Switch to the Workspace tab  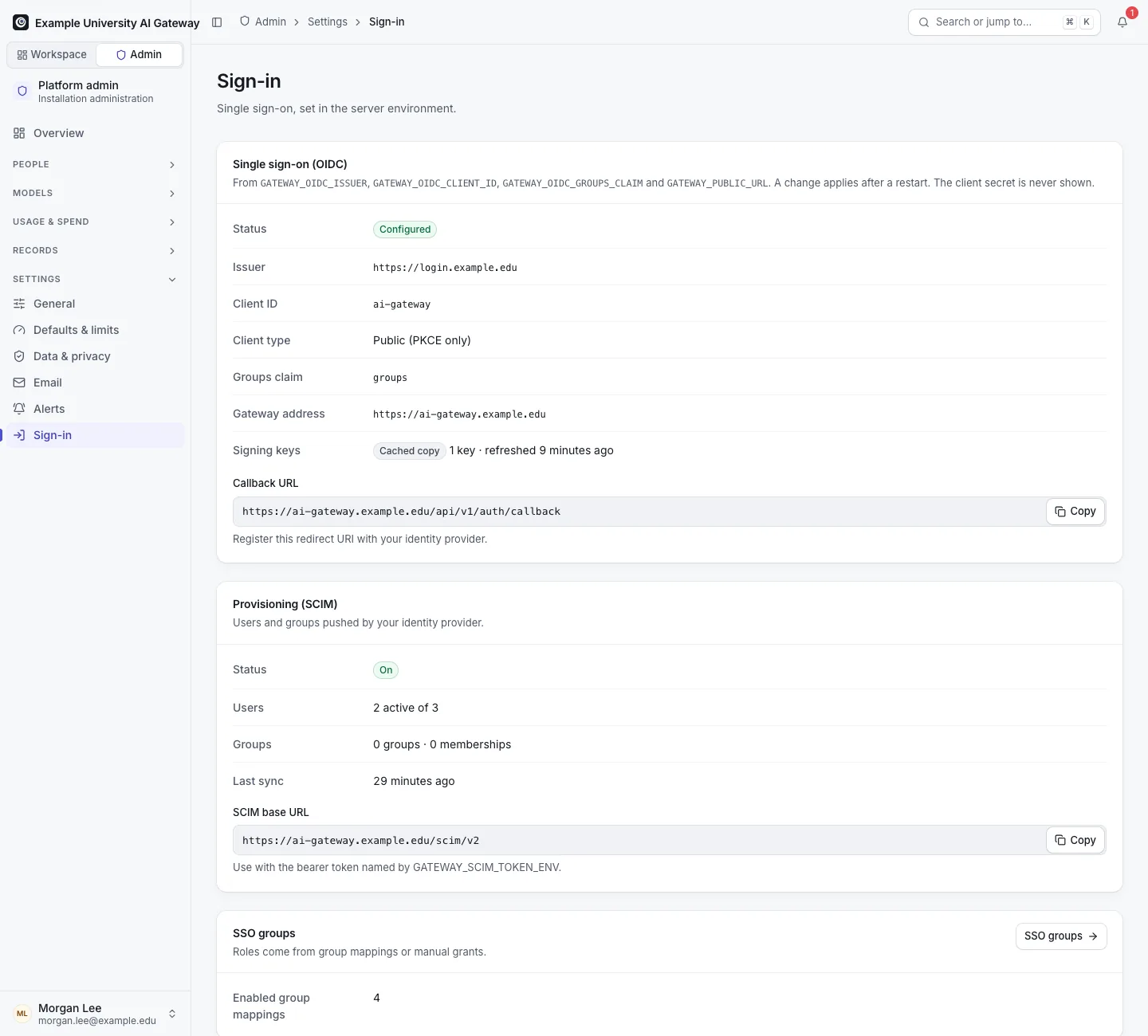click(x=52, y=54)
